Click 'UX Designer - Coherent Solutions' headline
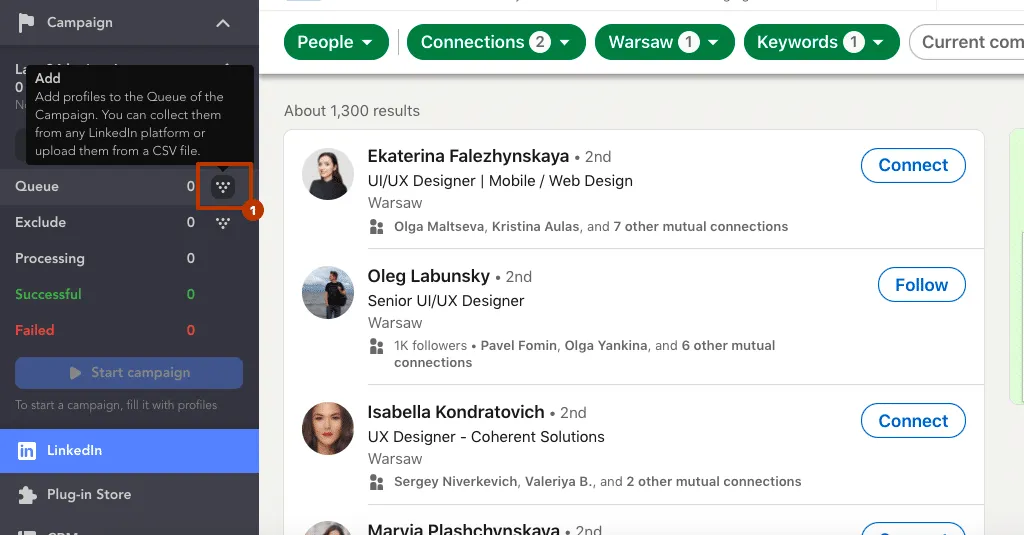 coord(486,437)
